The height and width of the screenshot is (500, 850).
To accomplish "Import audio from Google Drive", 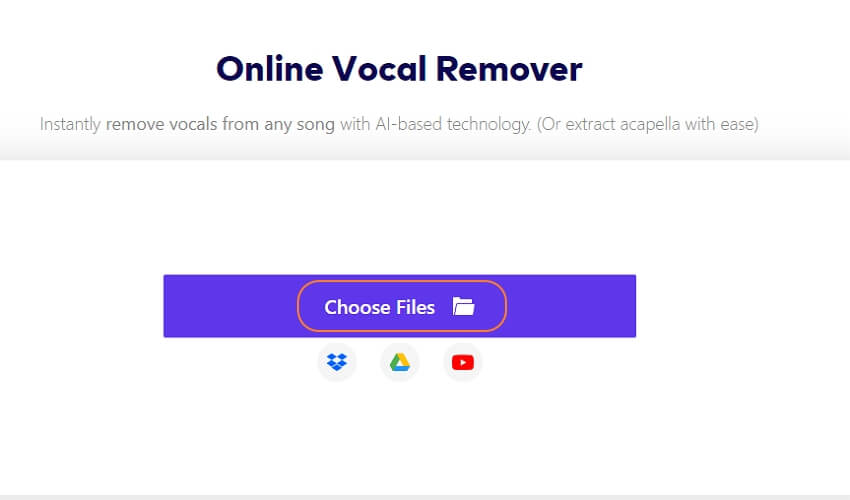I will pos(400,362).
